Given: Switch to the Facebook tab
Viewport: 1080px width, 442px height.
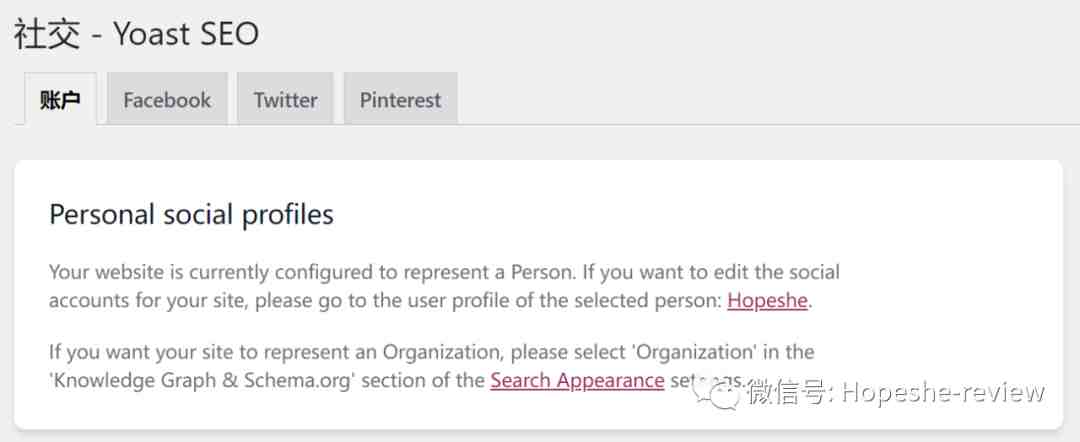Looking at the screenshot, I should [167, 99].
